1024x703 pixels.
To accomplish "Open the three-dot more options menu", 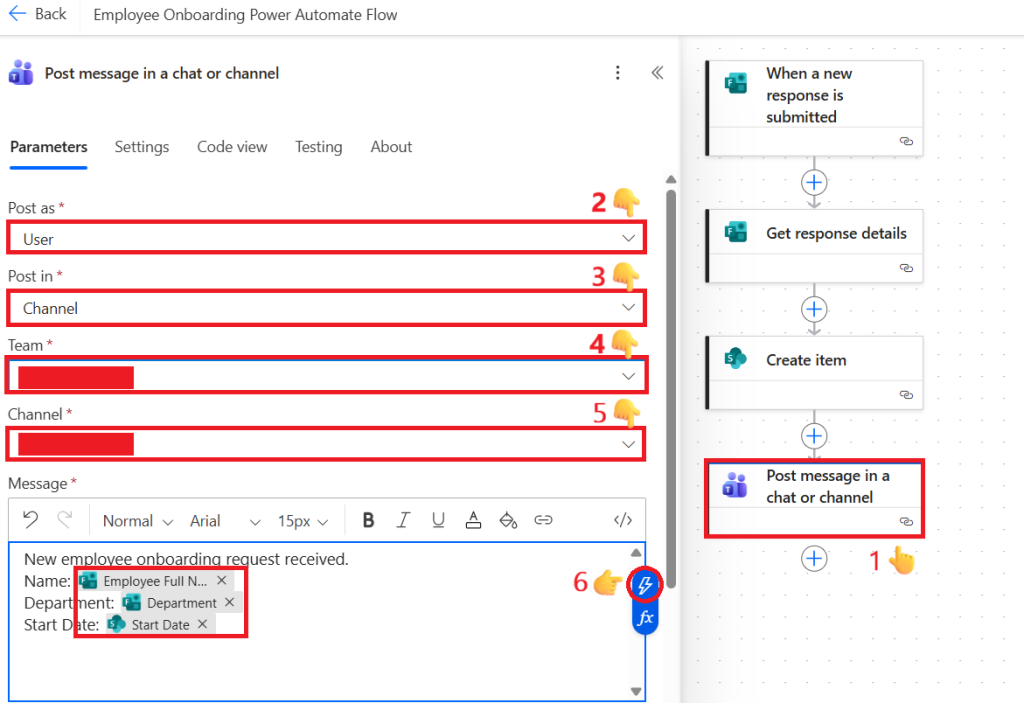I will coord(618,73).
